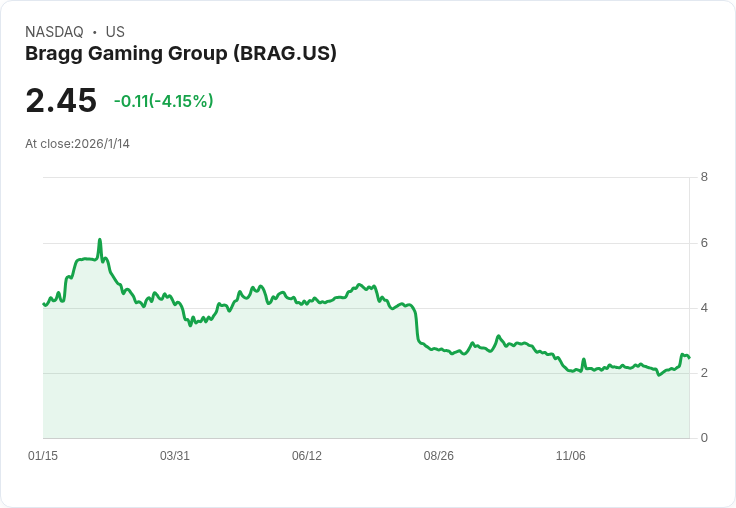Click the highest price peak above 6
Image resolution: width=736 pixels, height=508 pixels.
point(100,240)
